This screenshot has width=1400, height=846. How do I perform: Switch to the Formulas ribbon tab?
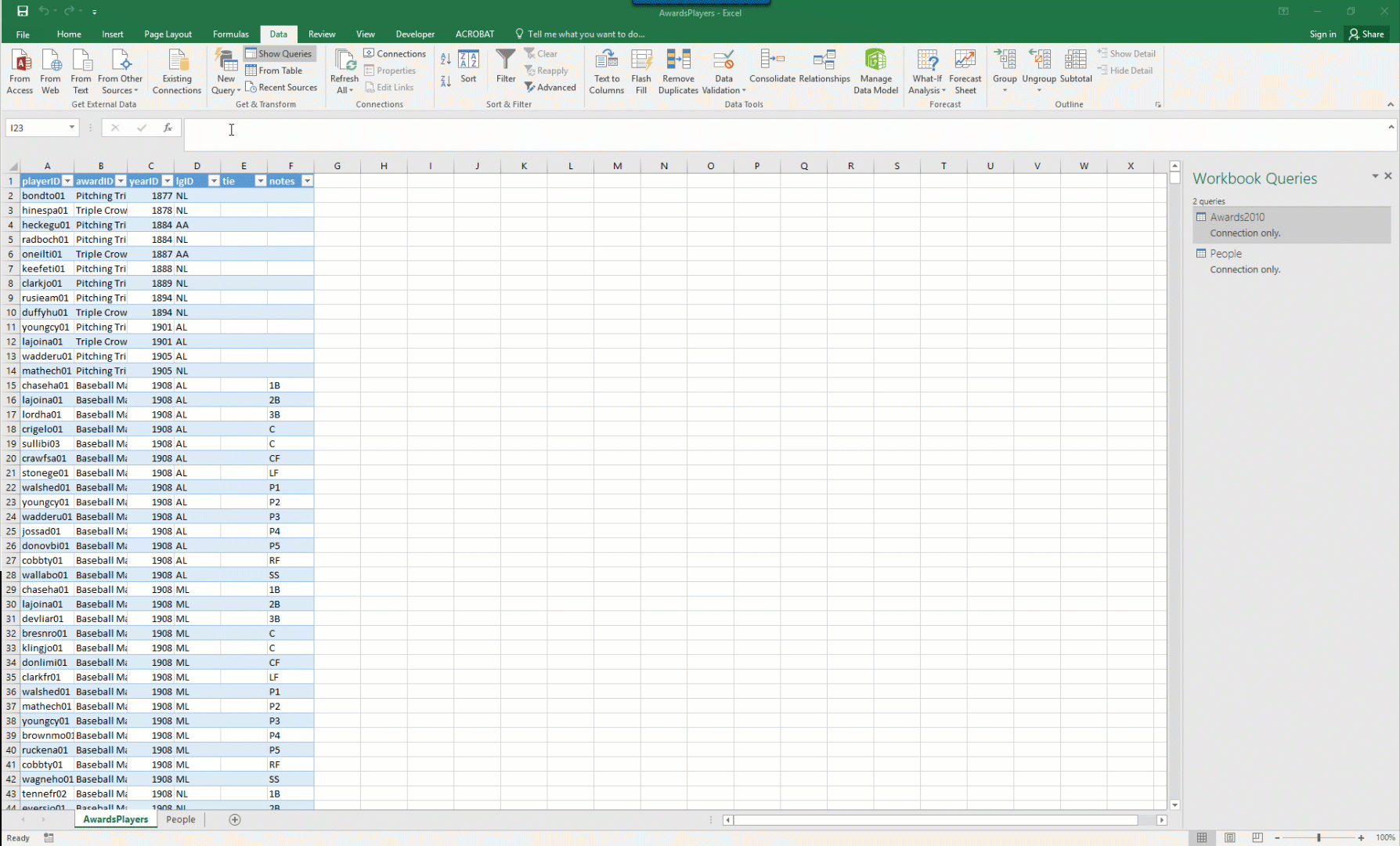pyautogui.click(x=230, y=34)
